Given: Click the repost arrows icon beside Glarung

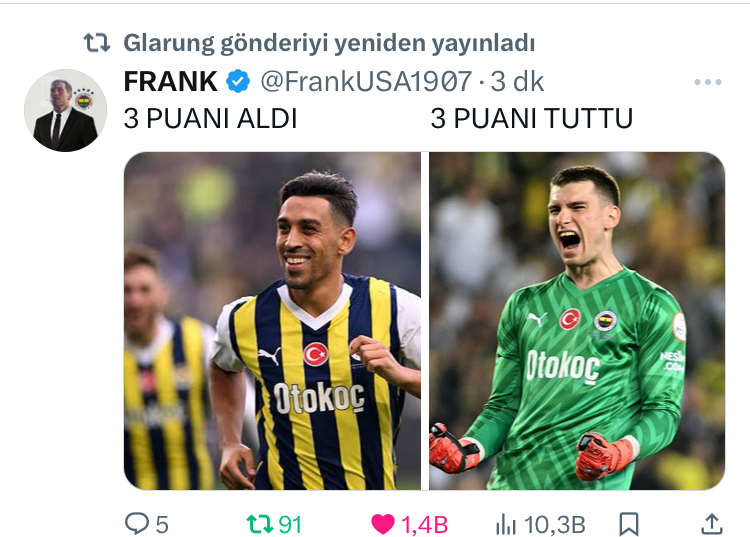Looking at the screenshot, I should click(97, 43).
